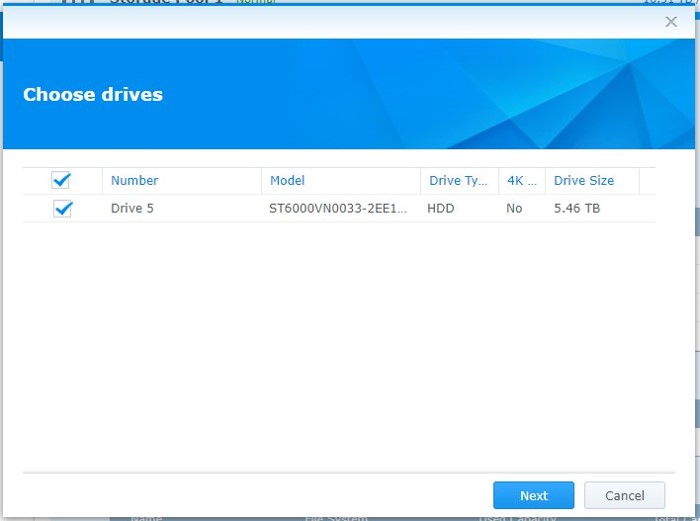Click Next to proceed with selected drive

pyautogui.click(x=533, y=495)
